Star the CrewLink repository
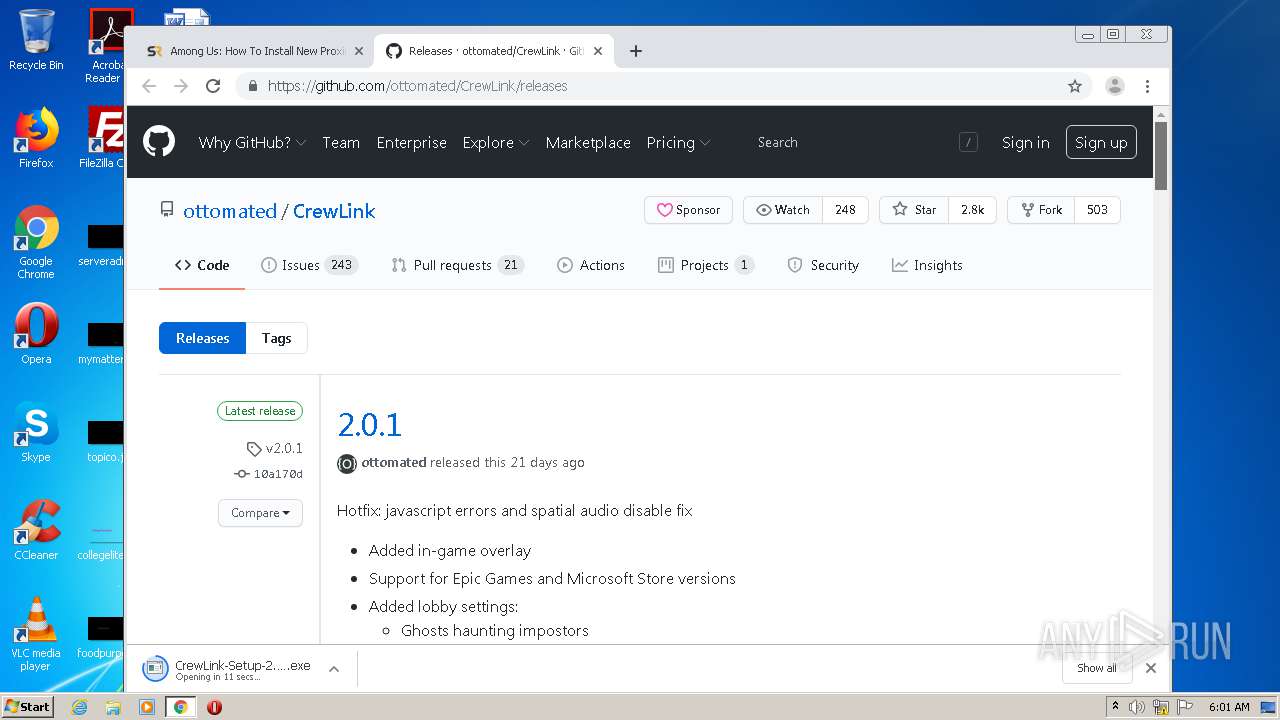The height and width of the screenshot is (720, 1280). click(x=914, y=210)
